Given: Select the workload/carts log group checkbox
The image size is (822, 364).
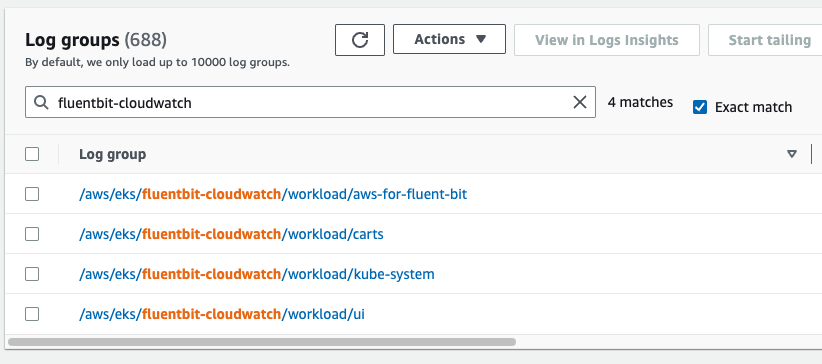Looking at the screenshot, I should [32, 234].
